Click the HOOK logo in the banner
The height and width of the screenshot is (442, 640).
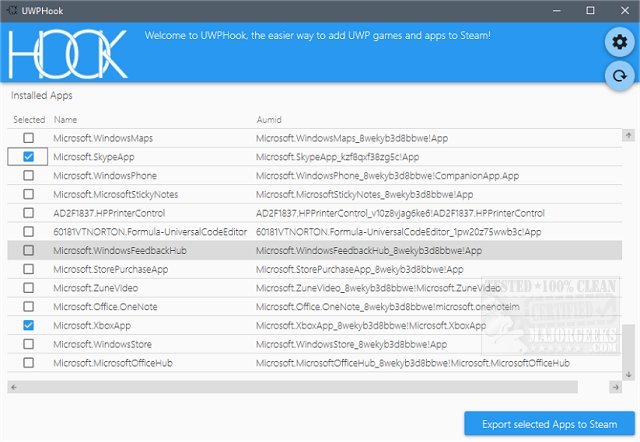point(68,54)
